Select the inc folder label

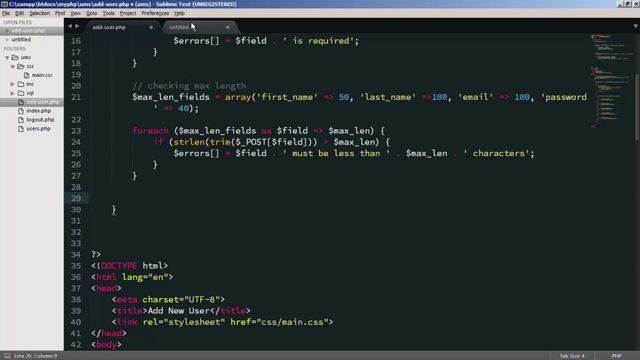coord(30,84)
